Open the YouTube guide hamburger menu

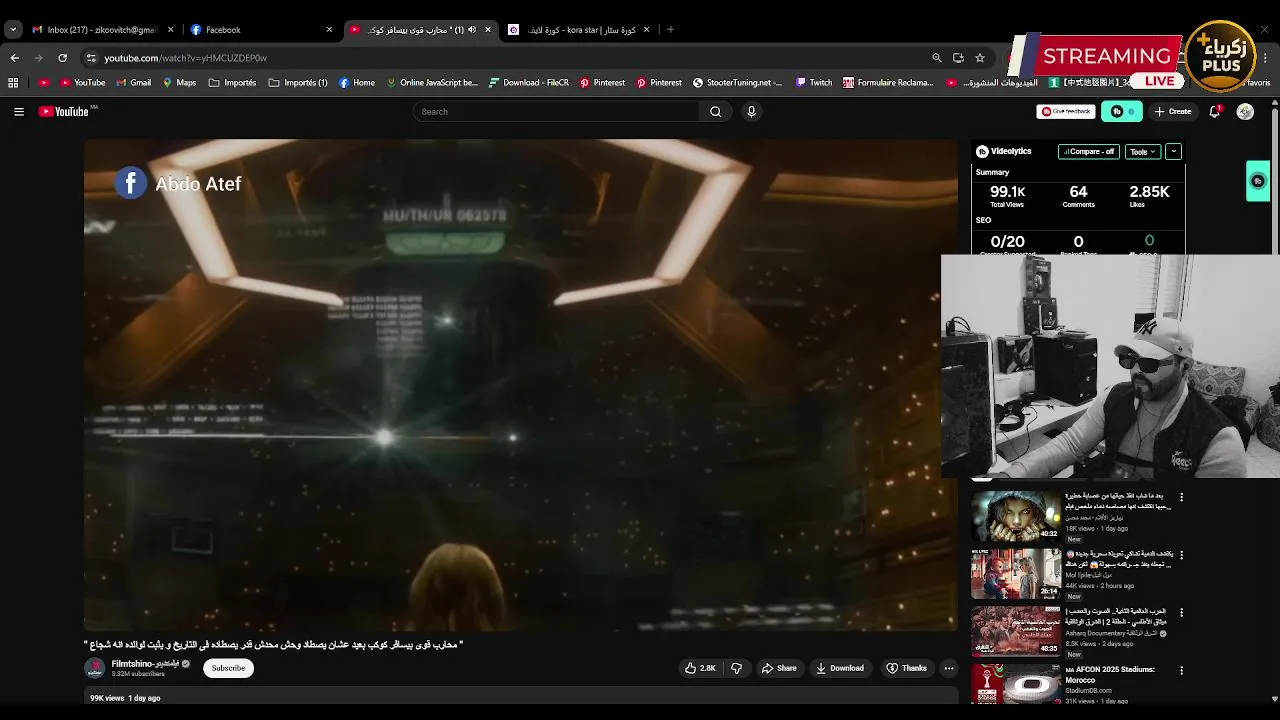point(18,112)
